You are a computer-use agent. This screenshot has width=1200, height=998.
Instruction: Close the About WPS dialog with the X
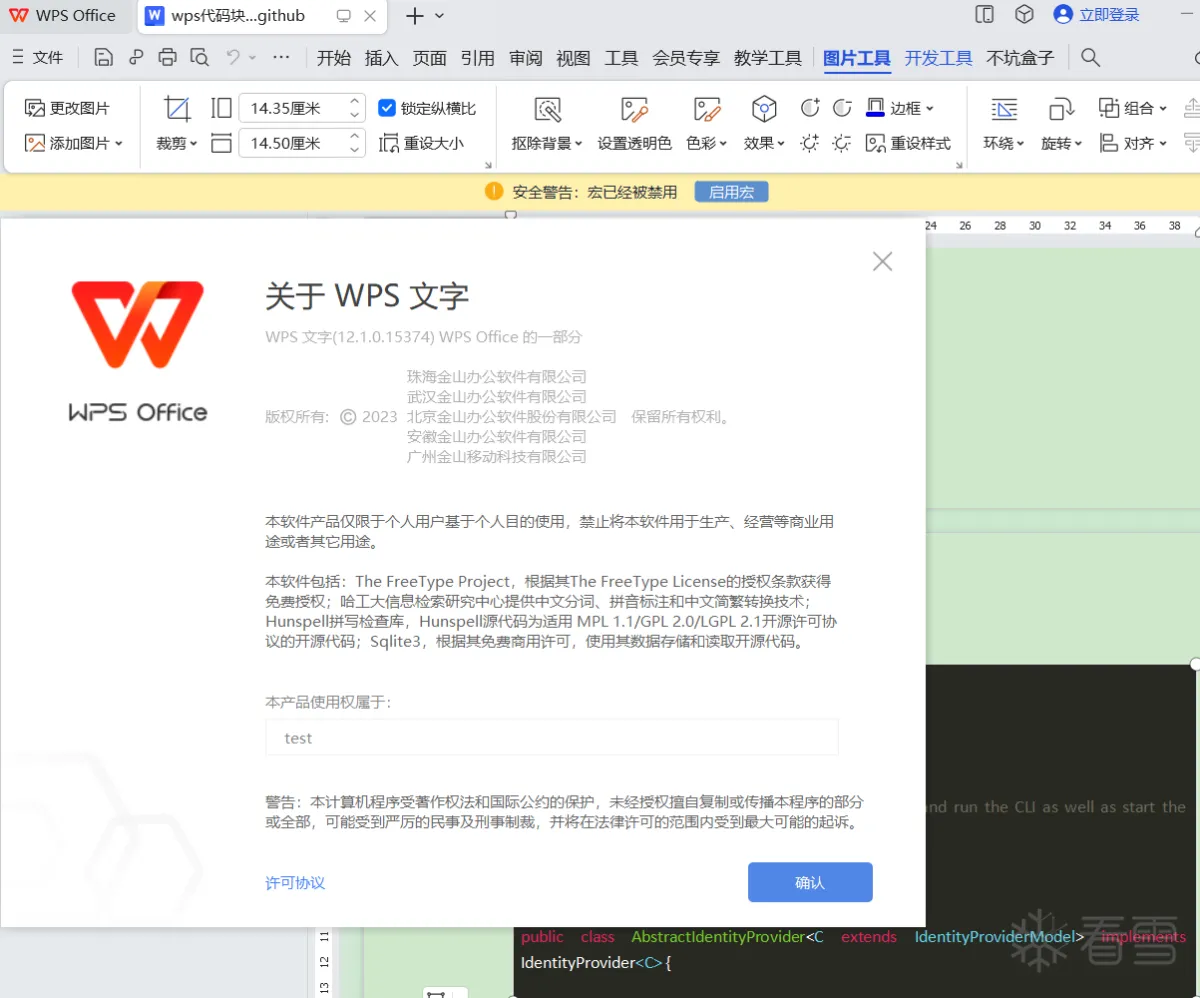pos(882,261)
